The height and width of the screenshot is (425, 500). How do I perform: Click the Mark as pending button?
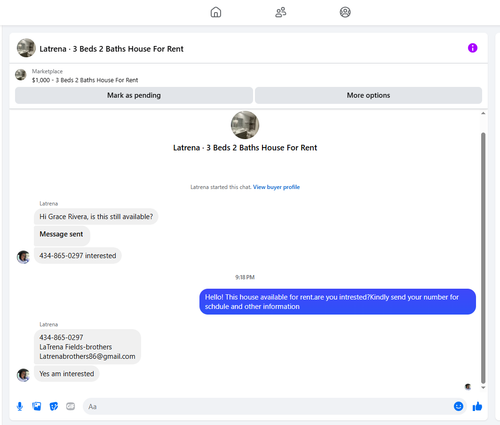(x=134, y=95)
